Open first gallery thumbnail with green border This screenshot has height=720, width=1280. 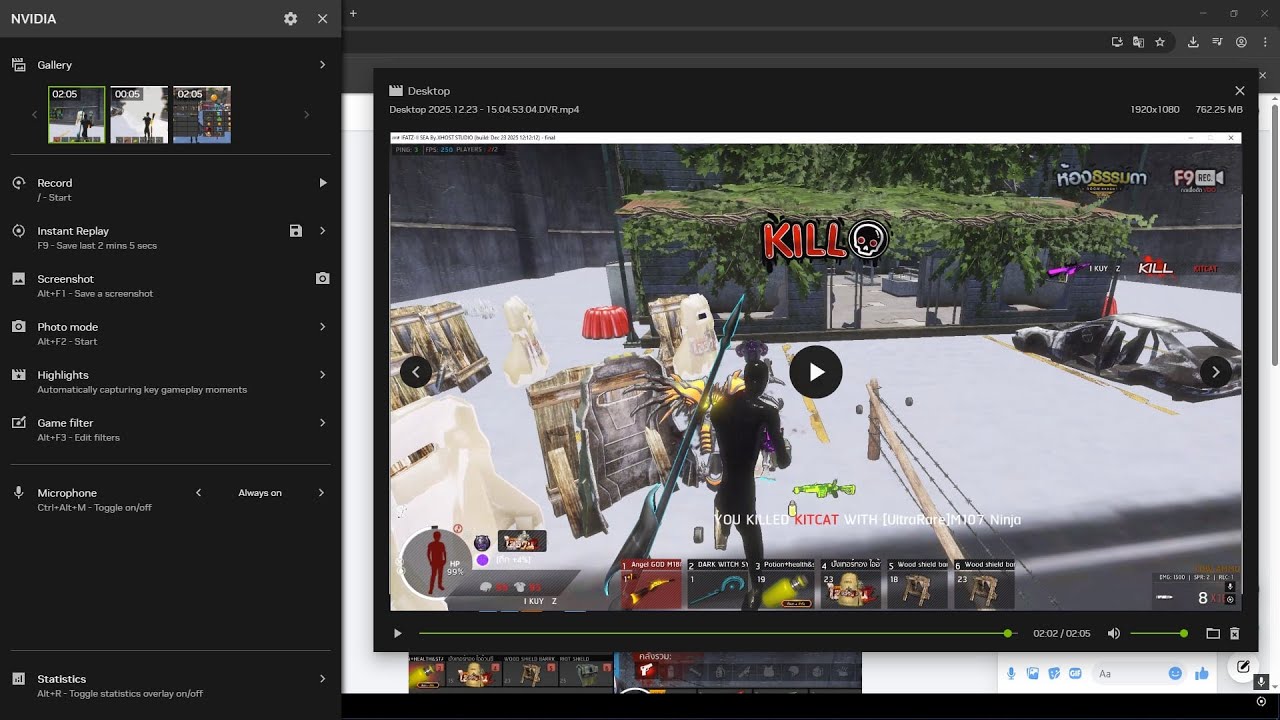pyautogui.click(x=77, y=114)
